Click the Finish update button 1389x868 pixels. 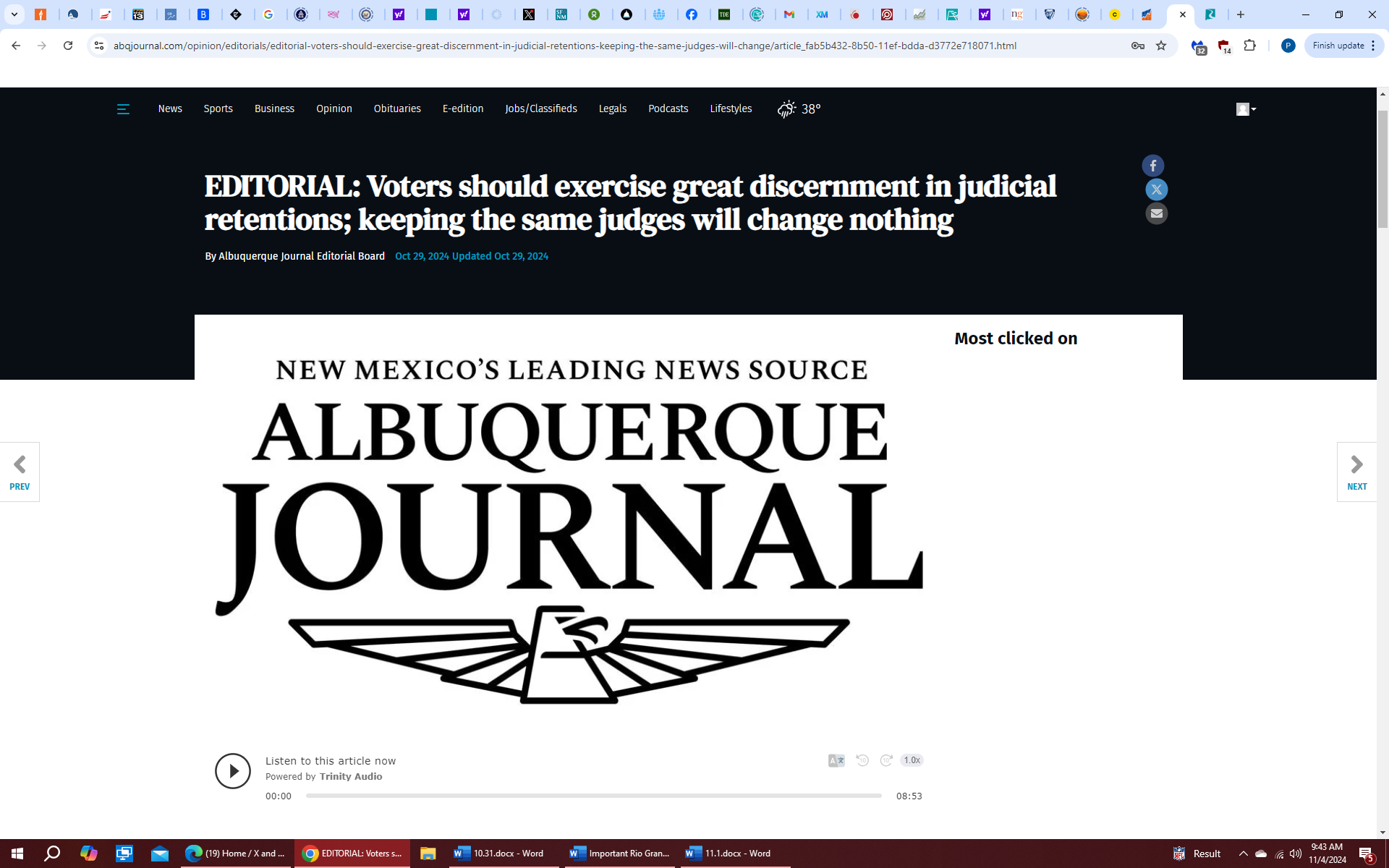click(1338, 46)
